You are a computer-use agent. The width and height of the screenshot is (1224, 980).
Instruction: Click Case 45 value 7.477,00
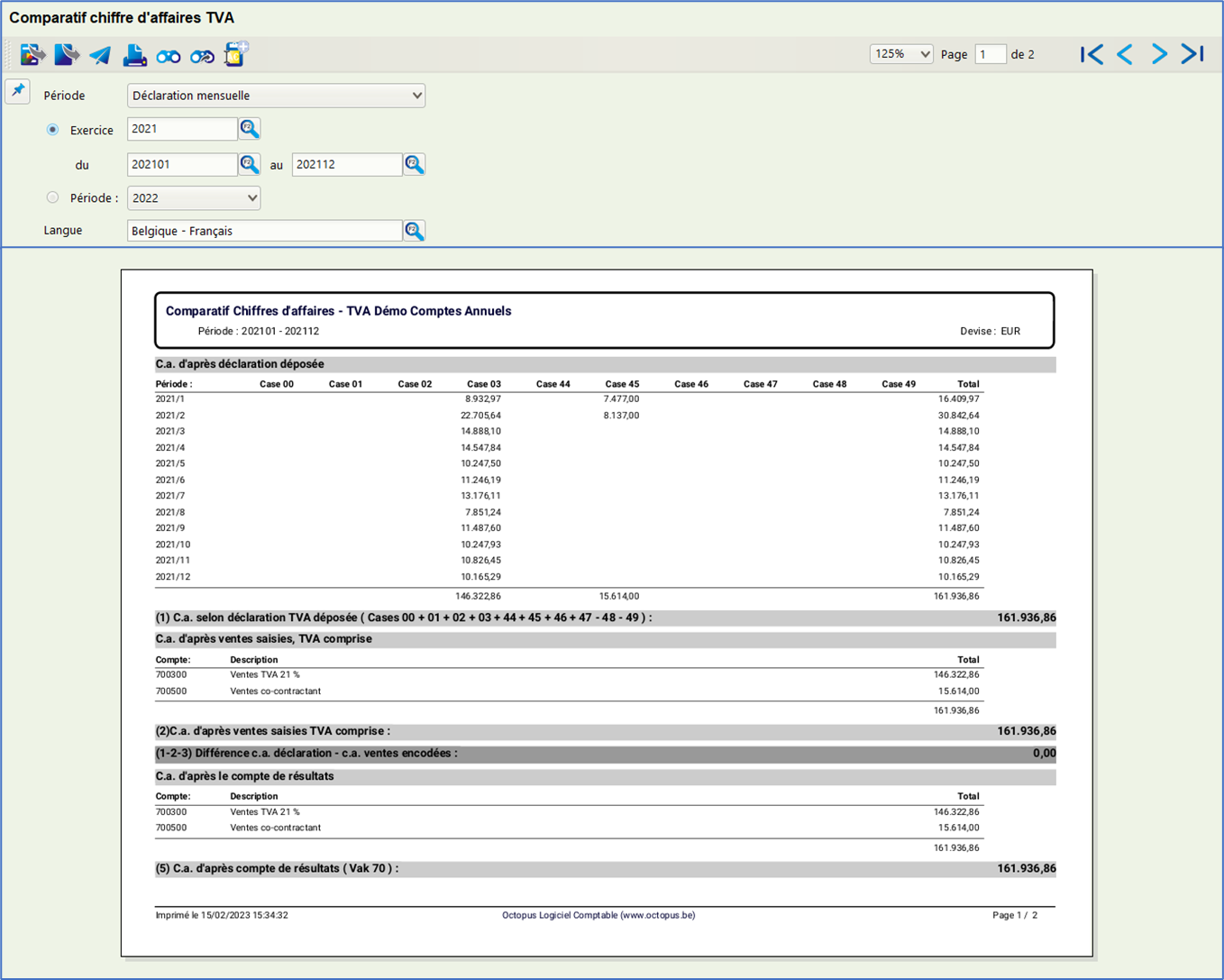tap(622, 398)
